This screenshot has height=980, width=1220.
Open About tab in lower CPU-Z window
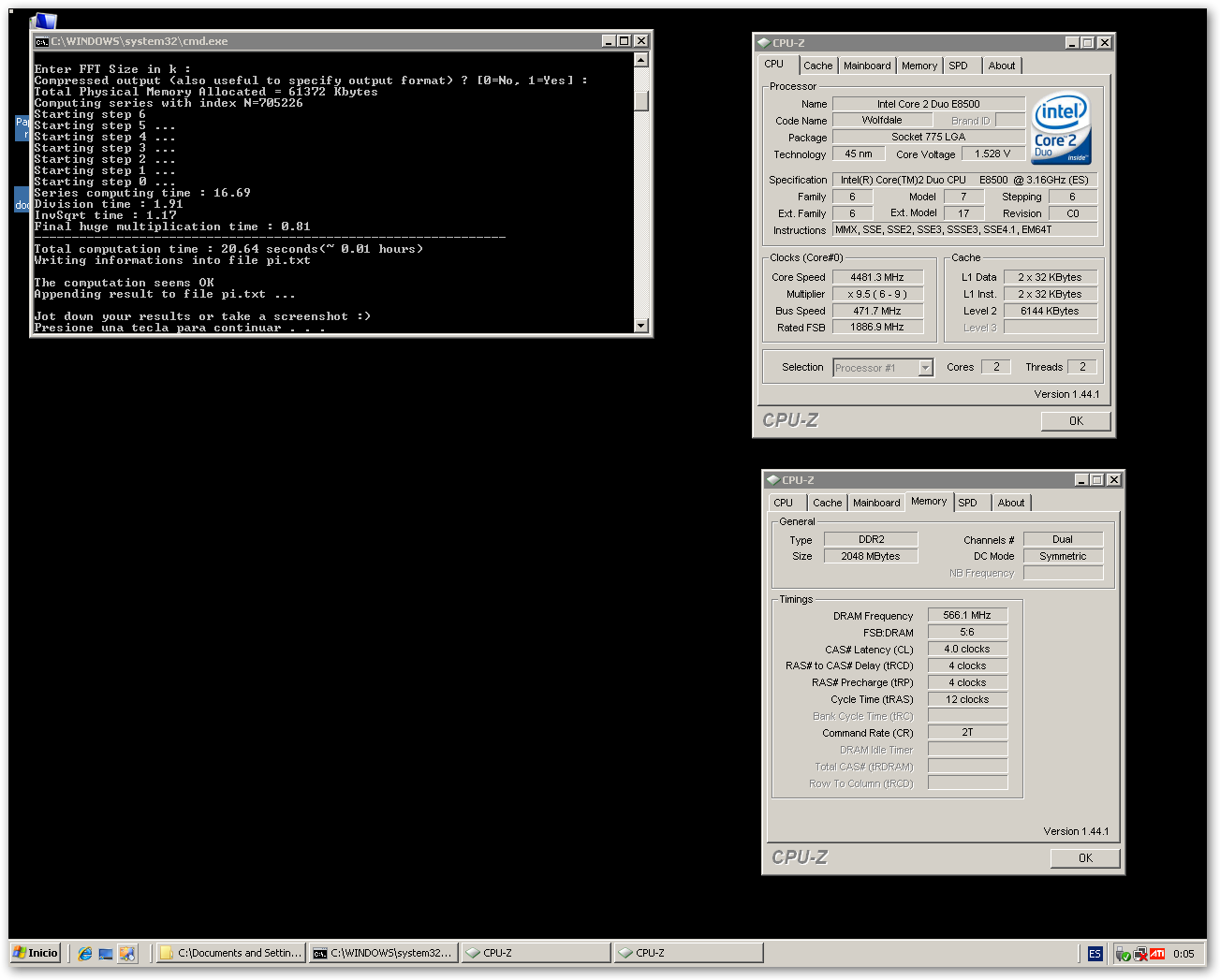pyautogui.click(x=1011, y=503)
